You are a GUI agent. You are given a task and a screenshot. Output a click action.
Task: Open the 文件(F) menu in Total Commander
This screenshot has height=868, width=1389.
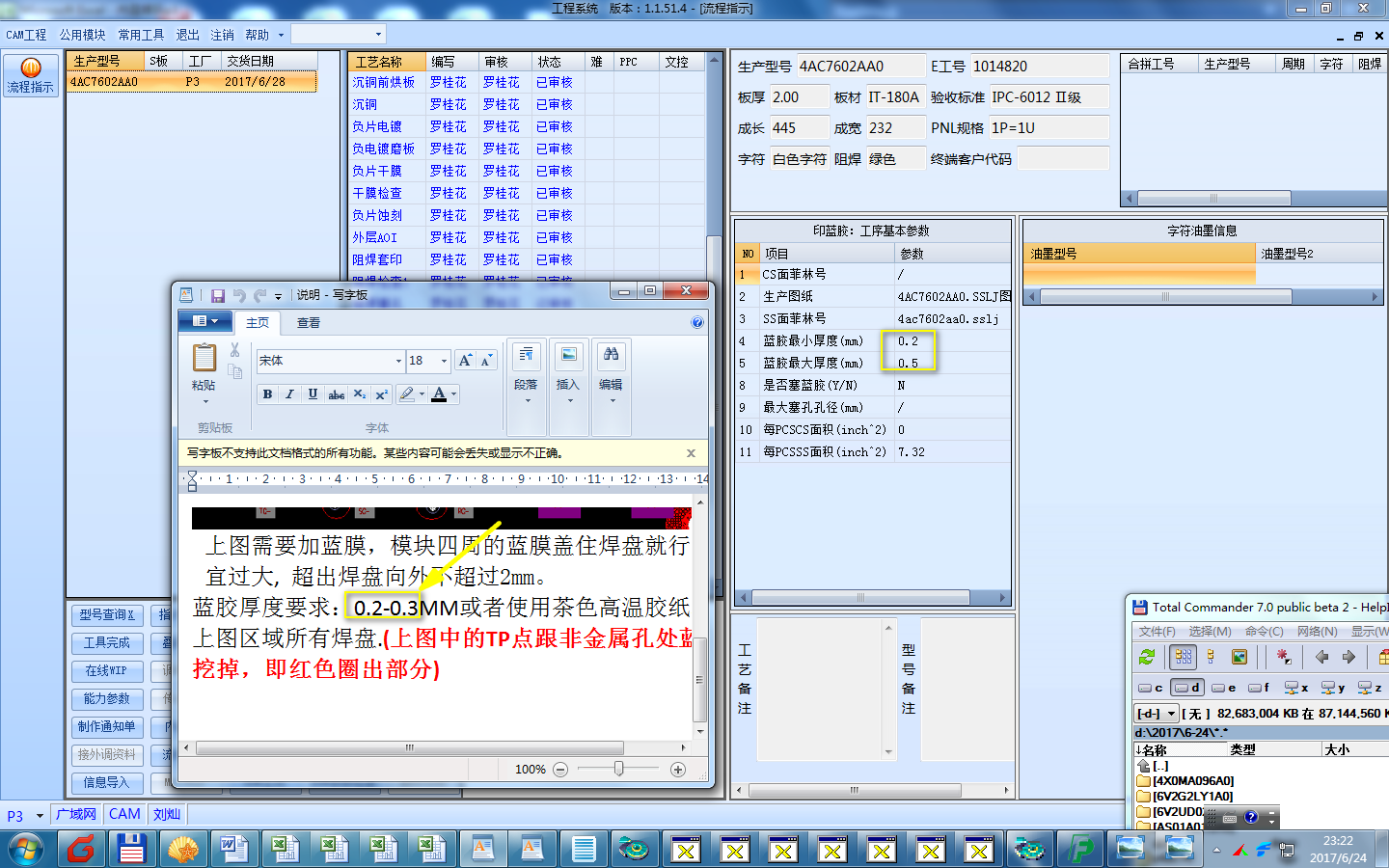pyautogui.click(x=1157, y=631)
